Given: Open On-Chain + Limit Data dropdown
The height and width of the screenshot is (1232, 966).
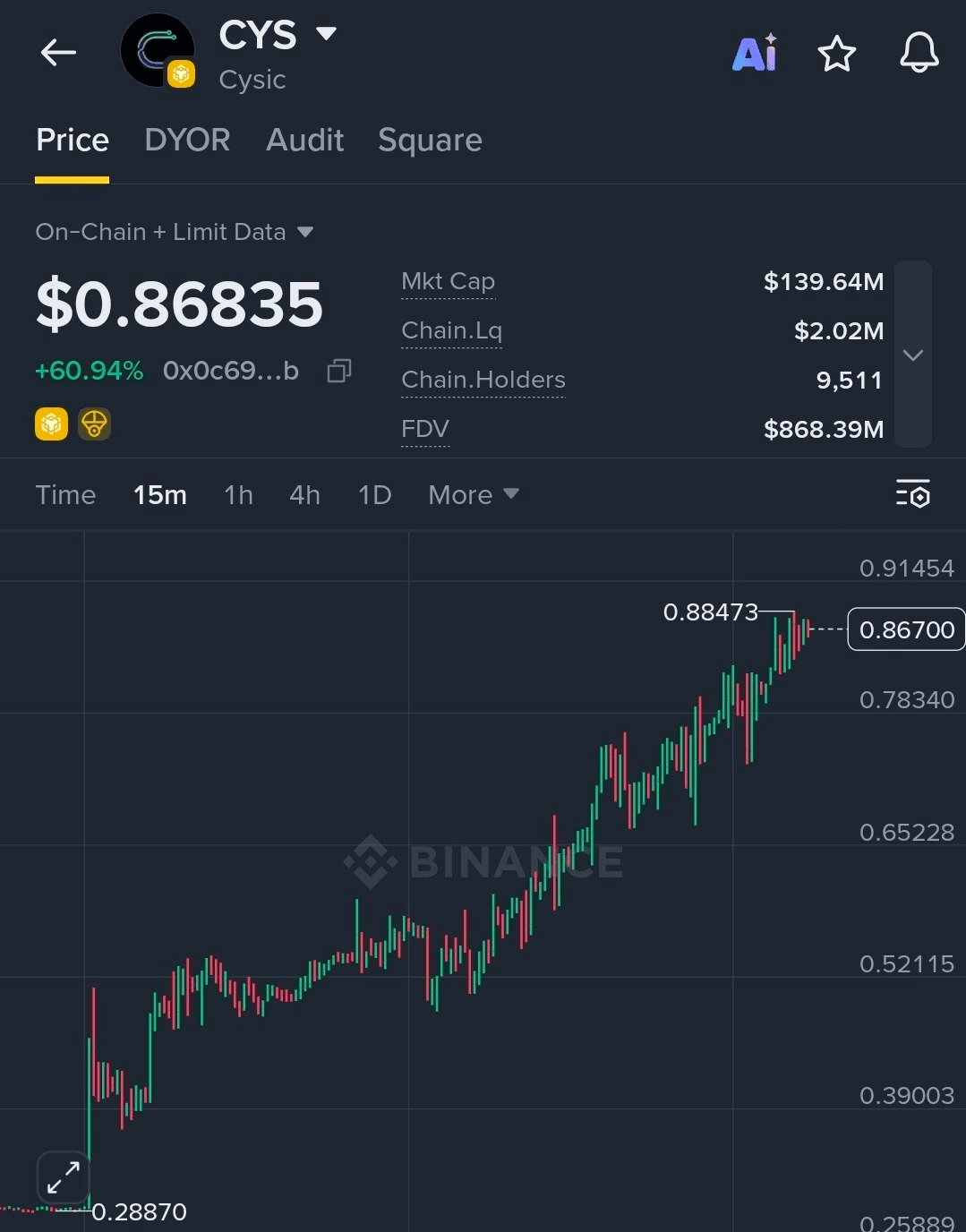Looking at the screenshot, I should (x=175, y=232).
